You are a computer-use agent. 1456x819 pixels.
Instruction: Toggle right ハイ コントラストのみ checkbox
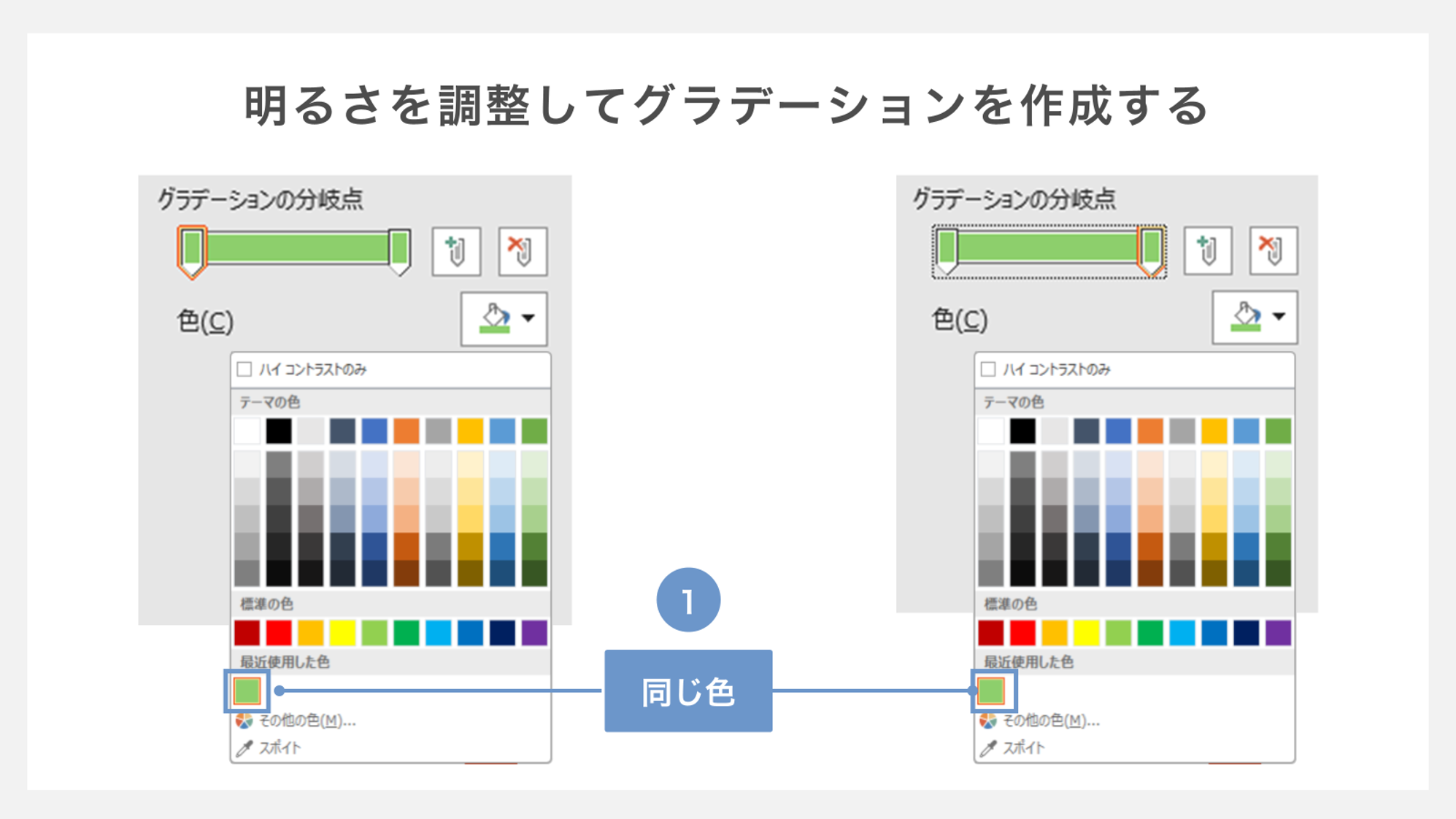click(988, 369)
